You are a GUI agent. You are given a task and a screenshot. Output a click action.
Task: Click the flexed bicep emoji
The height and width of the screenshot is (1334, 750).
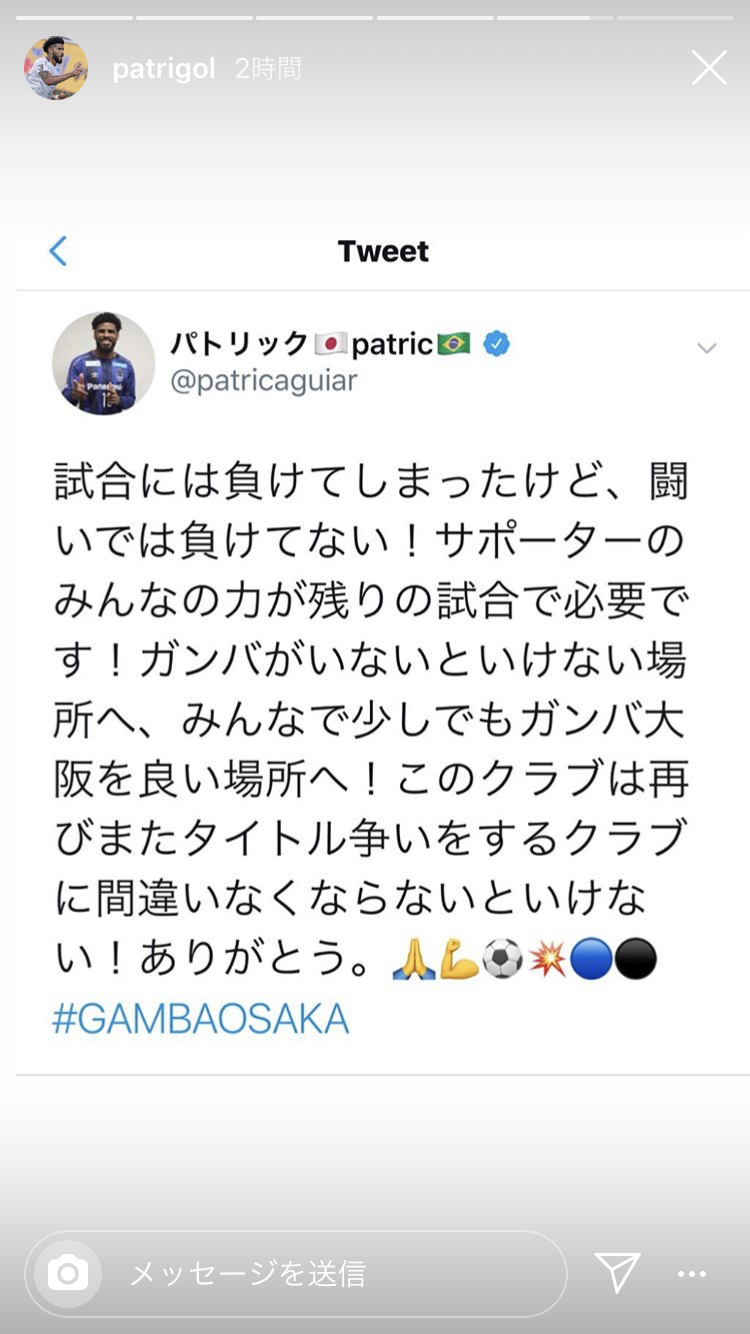pyautogui.click(x=459, y=960)
